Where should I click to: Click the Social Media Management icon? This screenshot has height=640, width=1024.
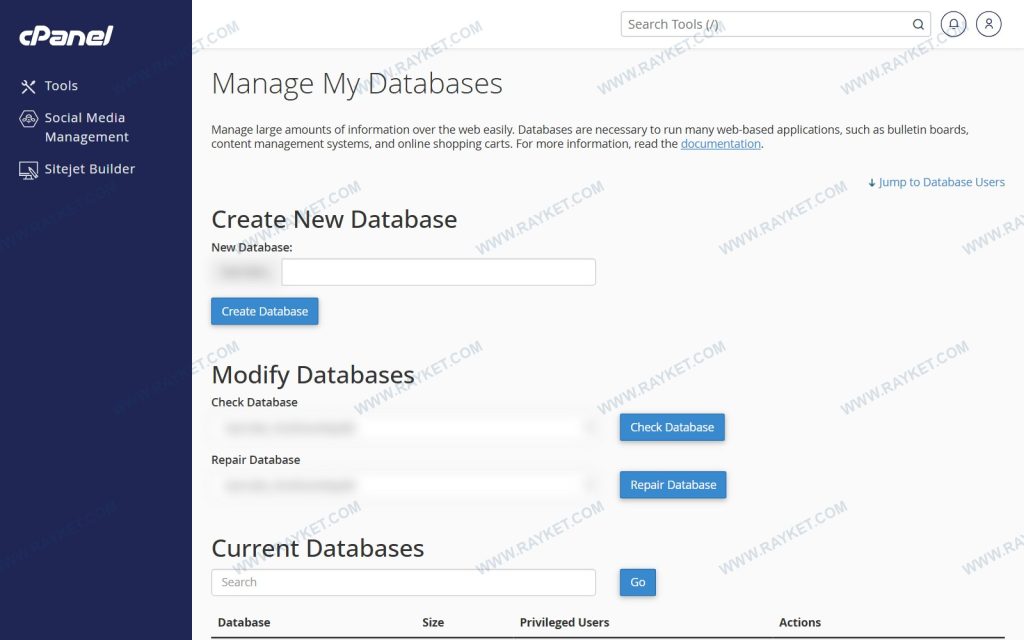[x=28, y=119]
